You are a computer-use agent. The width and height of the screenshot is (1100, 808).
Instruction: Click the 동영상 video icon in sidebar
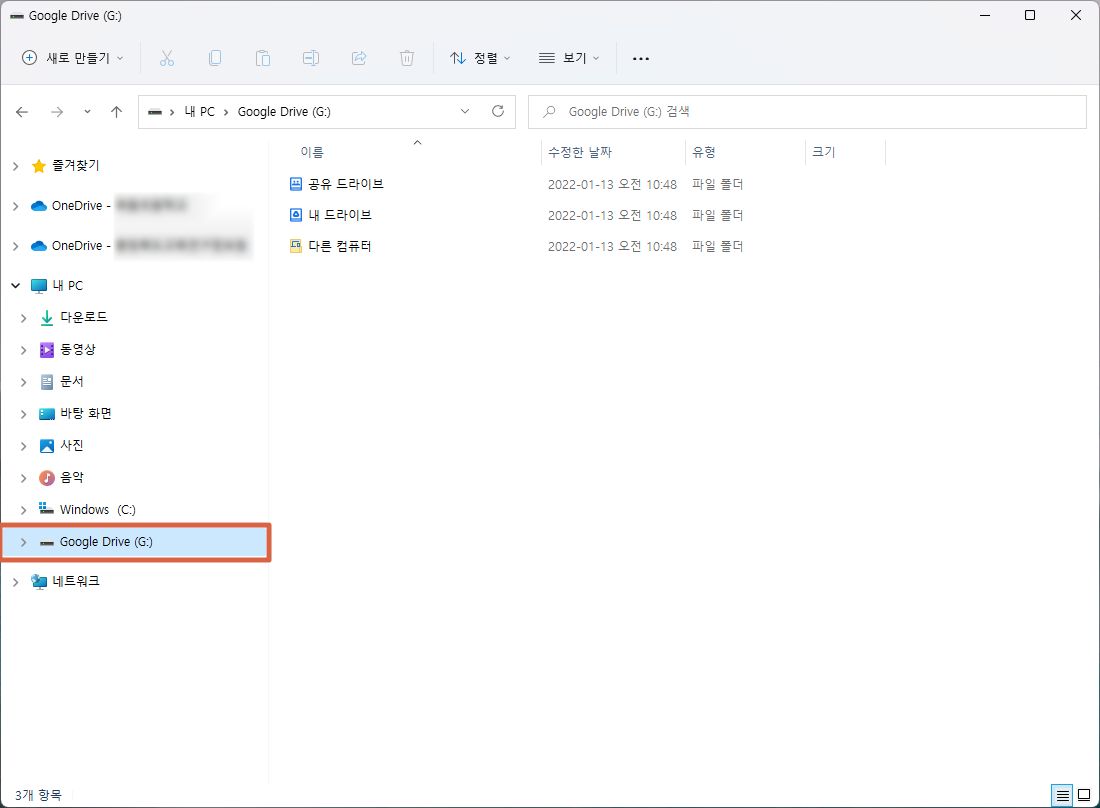pyautogui.click(x=46, y=349)
